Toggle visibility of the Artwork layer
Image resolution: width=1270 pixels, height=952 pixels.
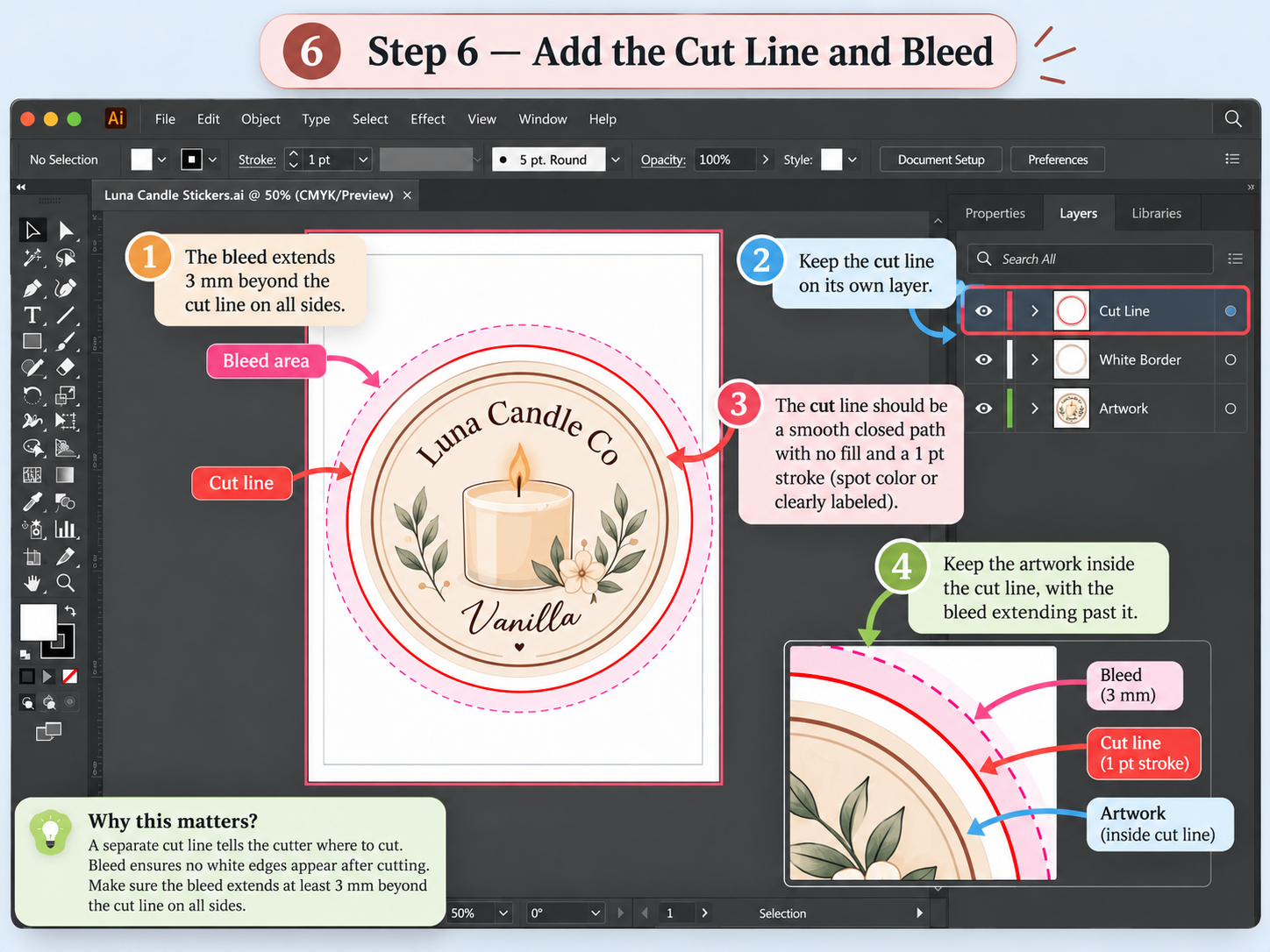pyautogui.click(x=984, y=409)
